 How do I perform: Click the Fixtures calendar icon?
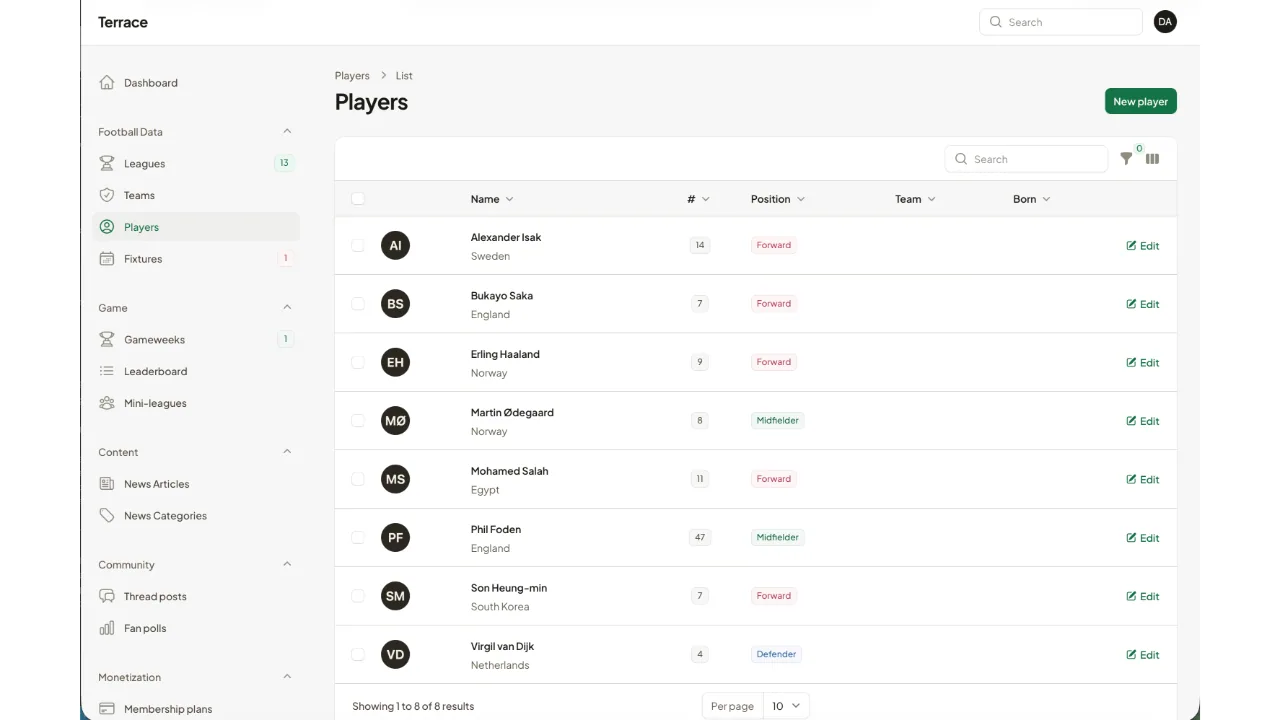point(107,259)
